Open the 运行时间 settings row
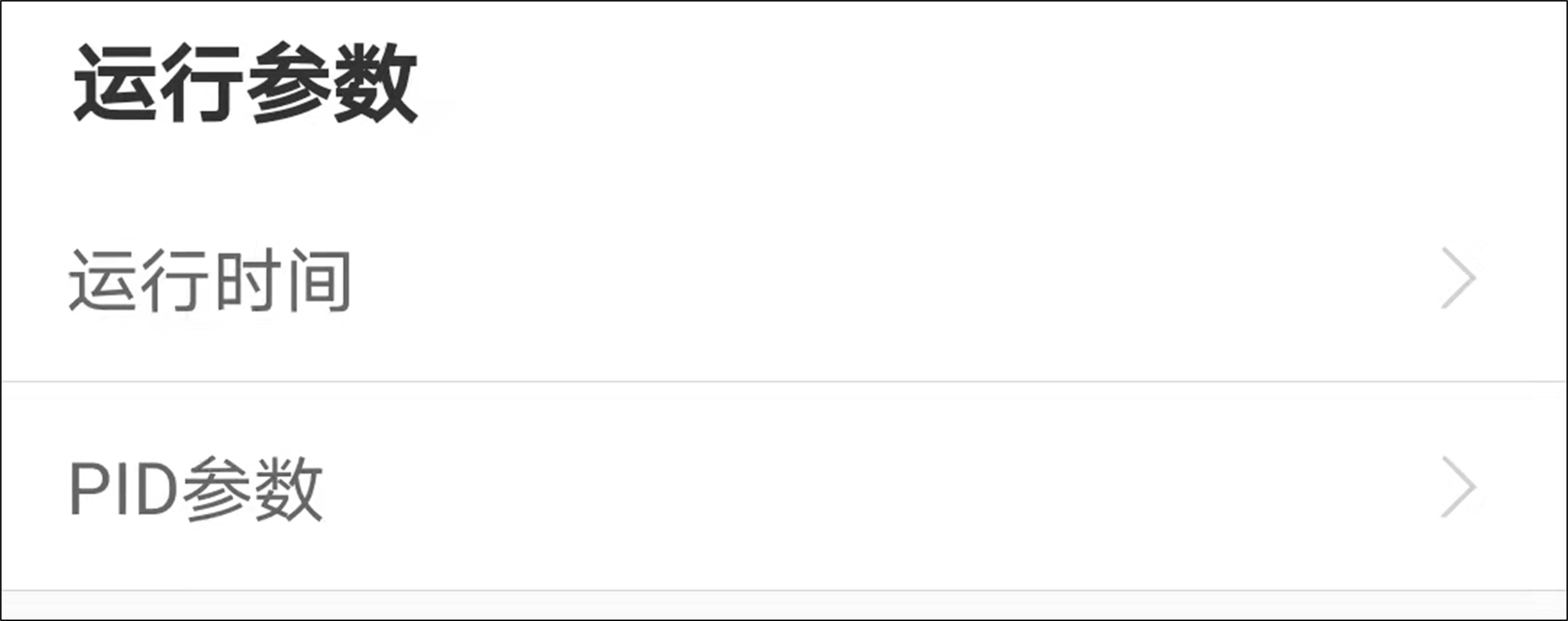The height and width of the screenshot is (621, 1568). 784,278
